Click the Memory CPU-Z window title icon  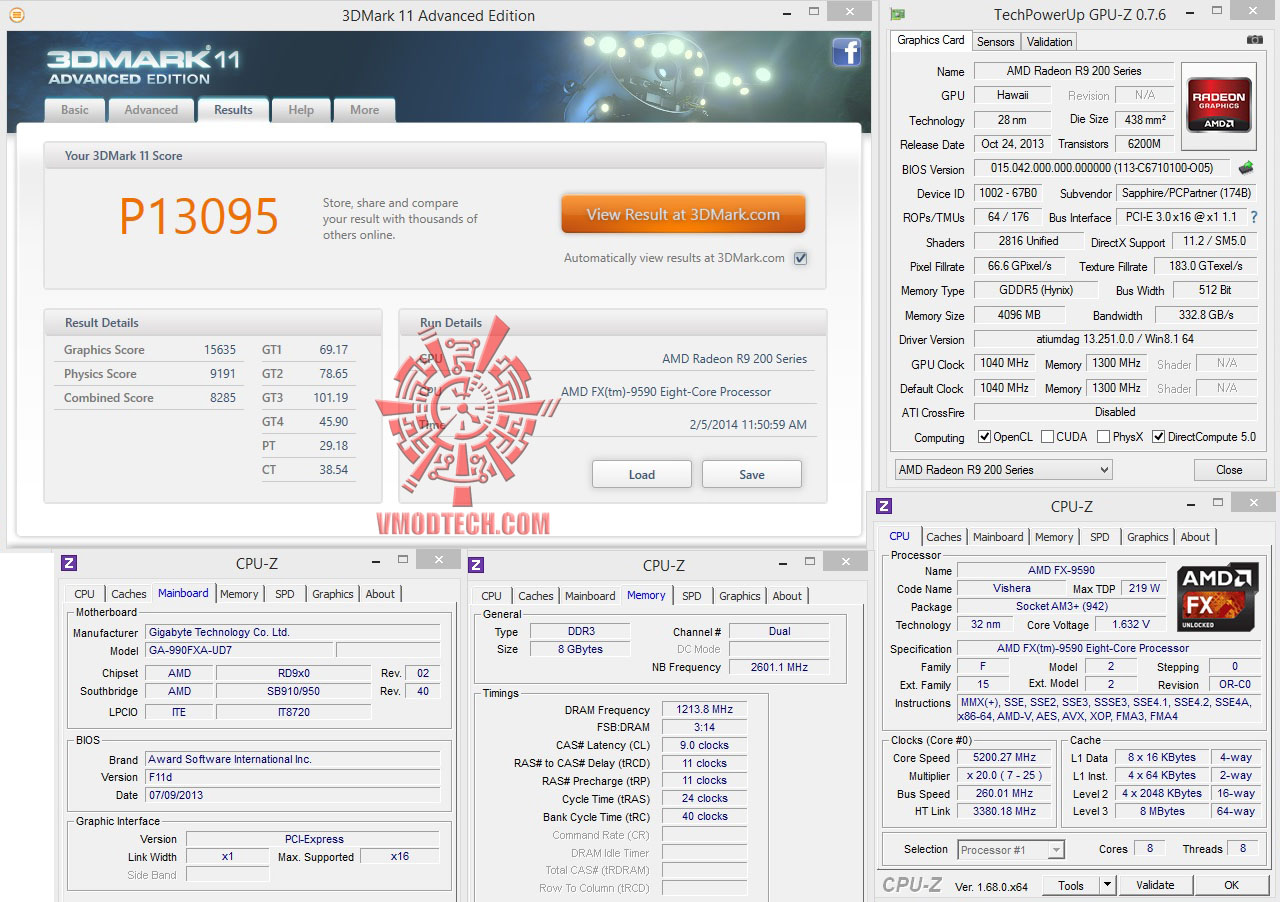click(476, 565)
